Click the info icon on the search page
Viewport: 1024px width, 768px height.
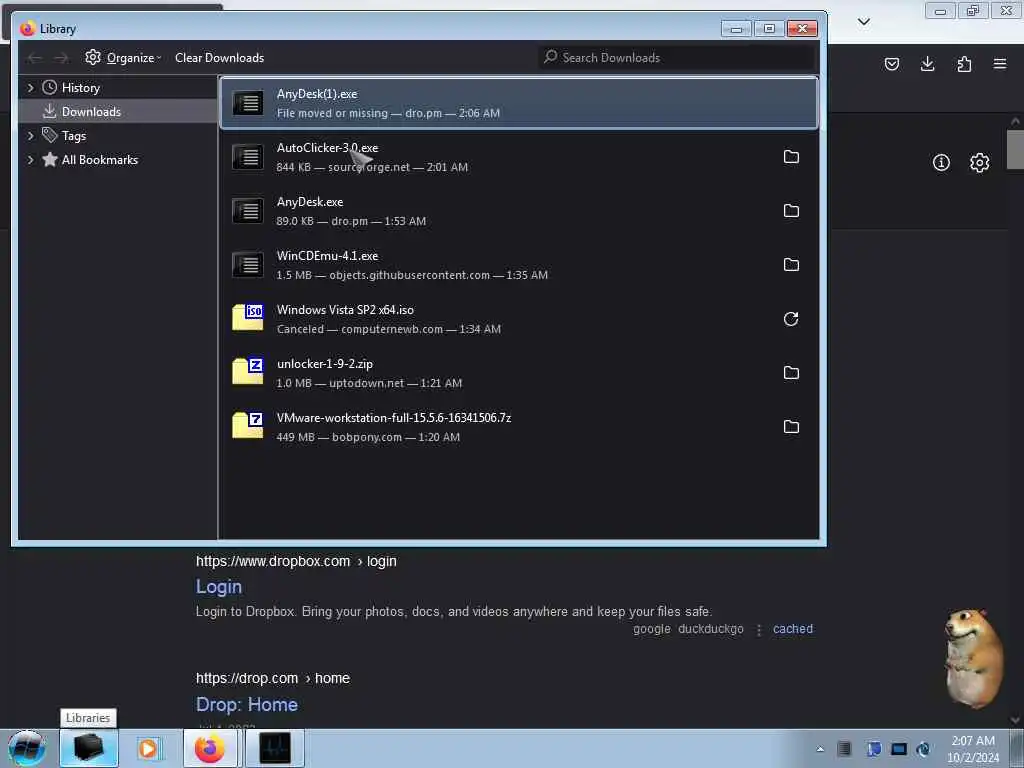(x=941, y=163)
